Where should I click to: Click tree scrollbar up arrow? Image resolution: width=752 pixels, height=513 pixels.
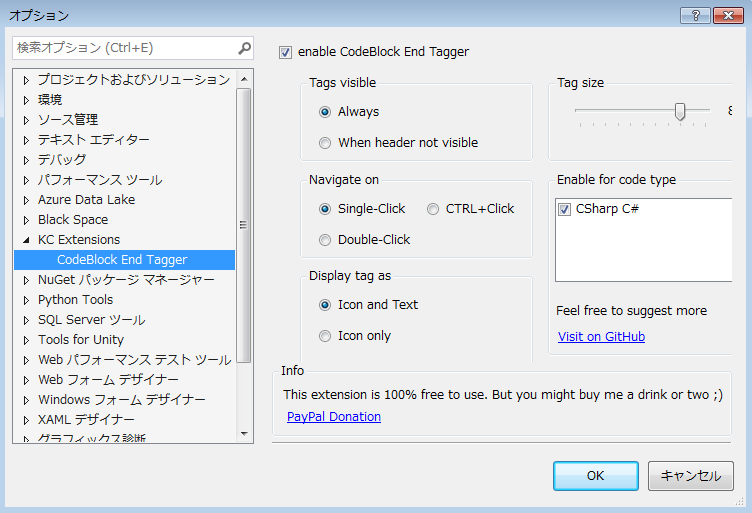[x=244, y=79]
